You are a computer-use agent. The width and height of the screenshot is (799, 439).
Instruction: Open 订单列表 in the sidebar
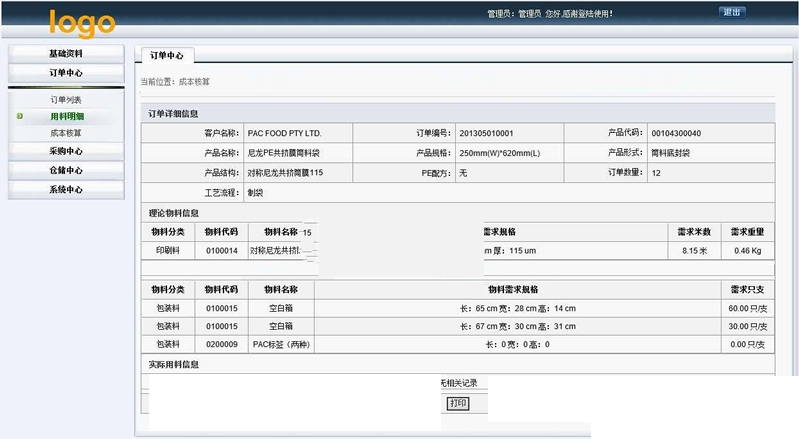pyautogui.click(x=66, y=100)
